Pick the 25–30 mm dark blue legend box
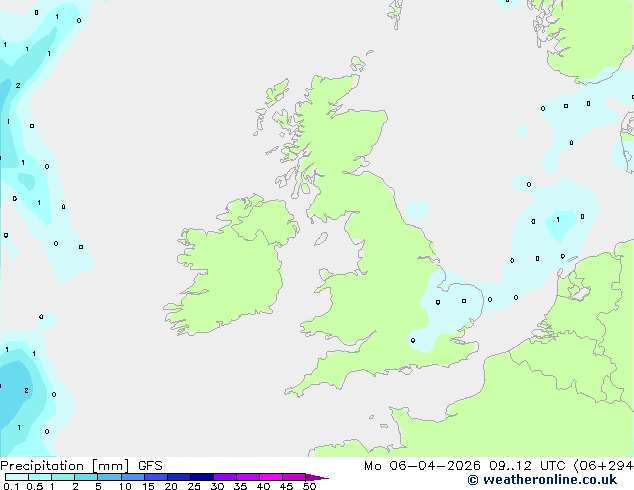This screenshot has height=490, width=634. [x=201, y=477]
